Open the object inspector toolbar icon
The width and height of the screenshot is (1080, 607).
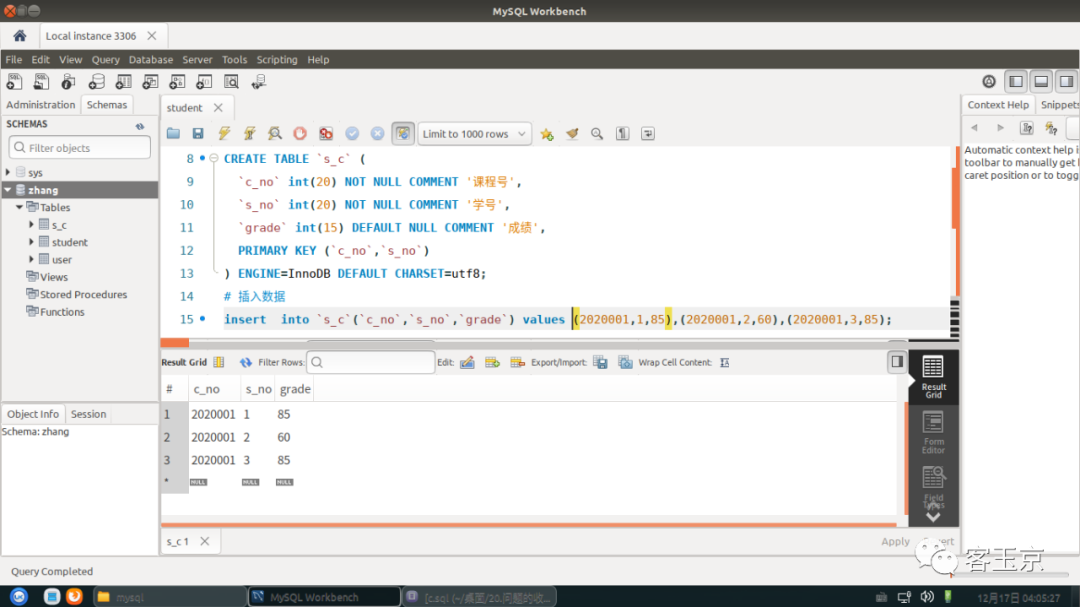pyautogui.click(x=68, y=82)
